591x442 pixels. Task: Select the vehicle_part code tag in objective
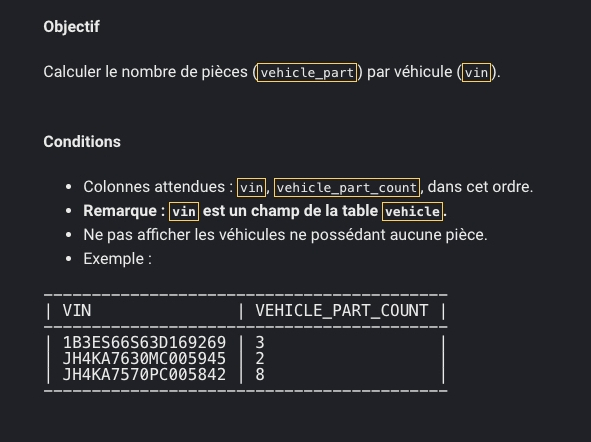pyautogui.click(x=307, y=72)
